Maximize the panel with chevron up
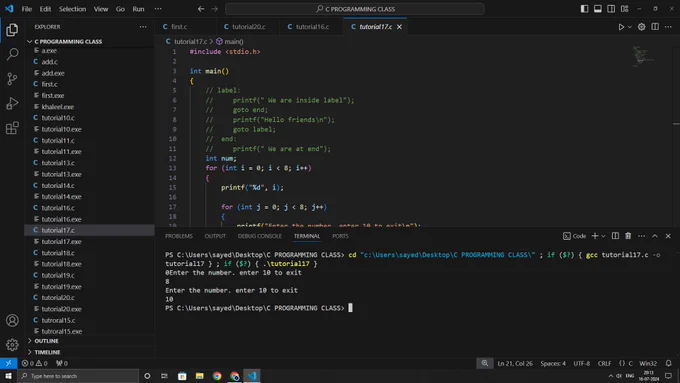 (x=655, y=236)
